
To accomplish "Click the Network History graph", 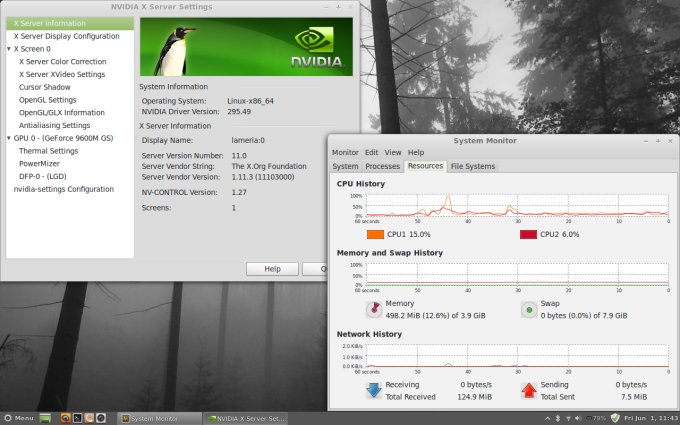I will click(x=517, y=356).
